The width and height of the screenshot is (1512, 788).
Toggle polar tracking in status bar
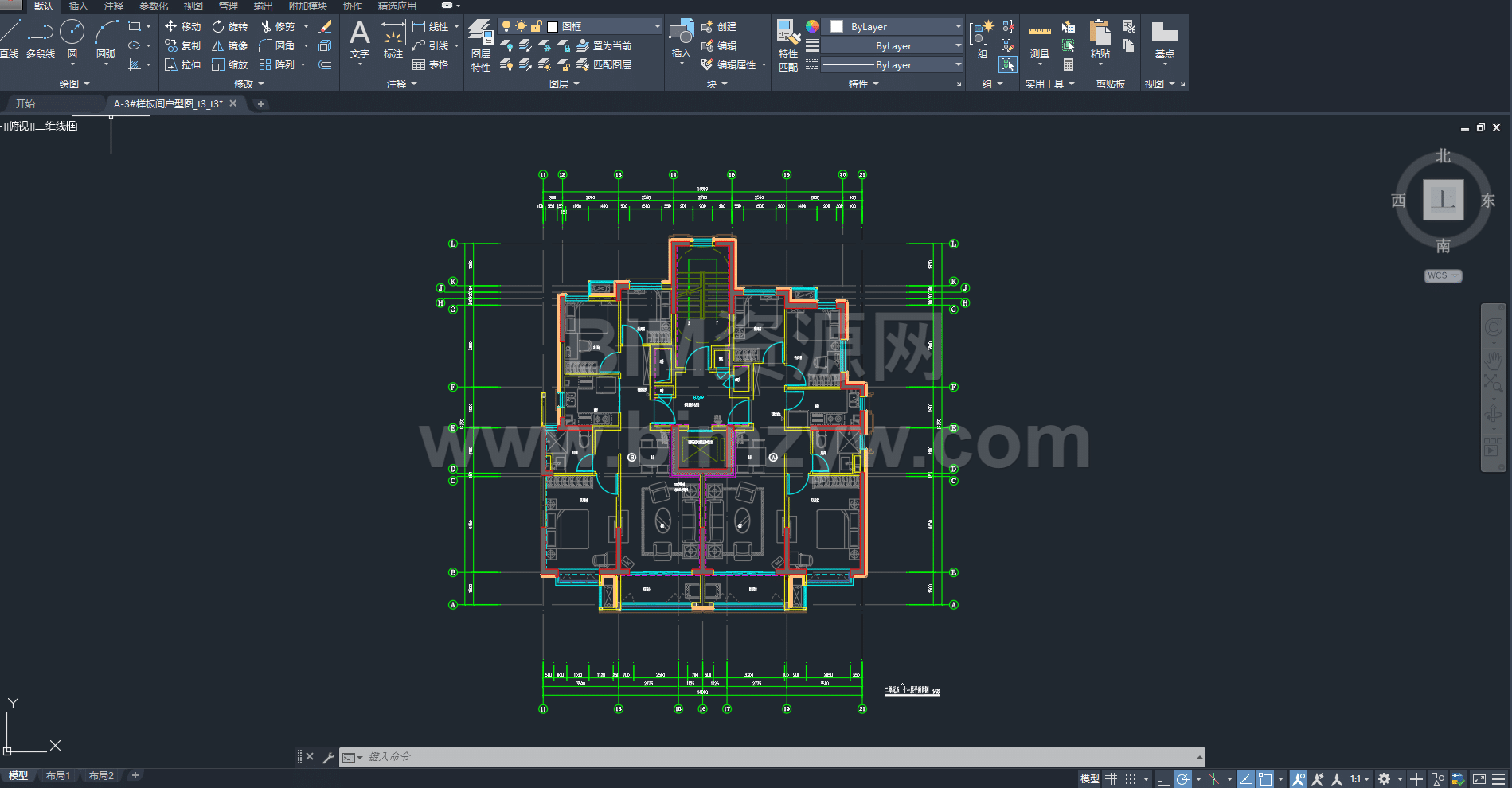point(1183,778)
